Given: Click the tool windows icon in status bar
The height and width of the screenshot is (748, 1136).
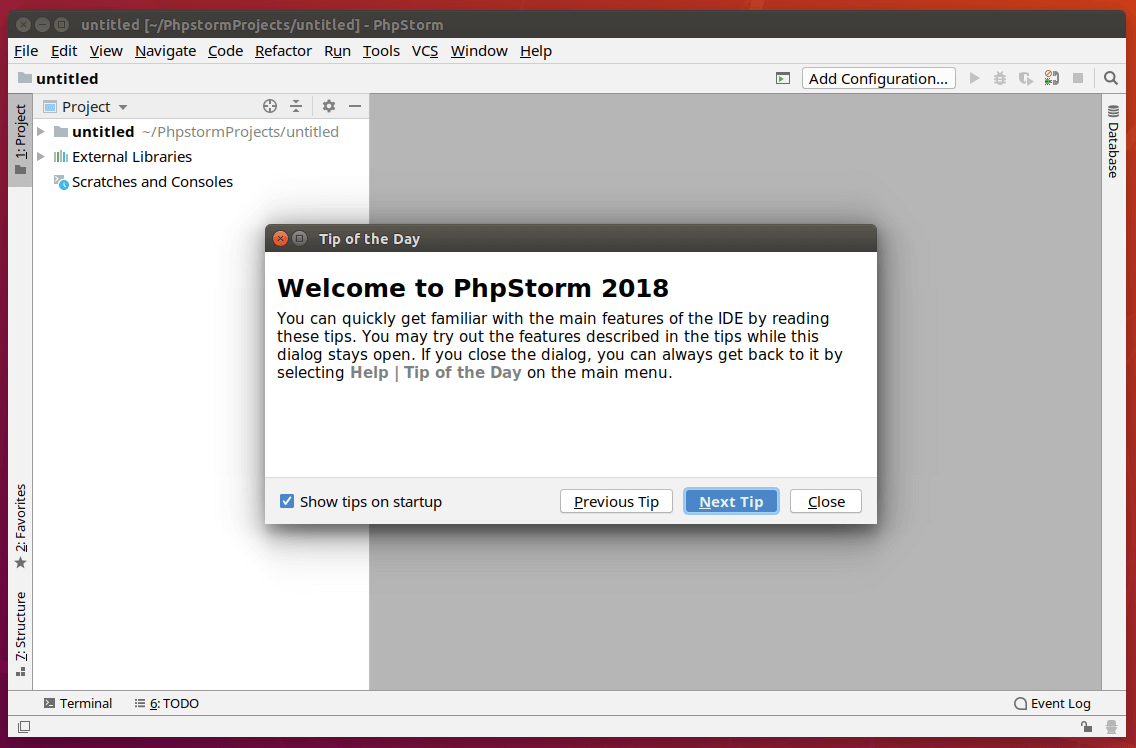Looking at the screenshot, I should pyautogui.click(x=24, y=727).
